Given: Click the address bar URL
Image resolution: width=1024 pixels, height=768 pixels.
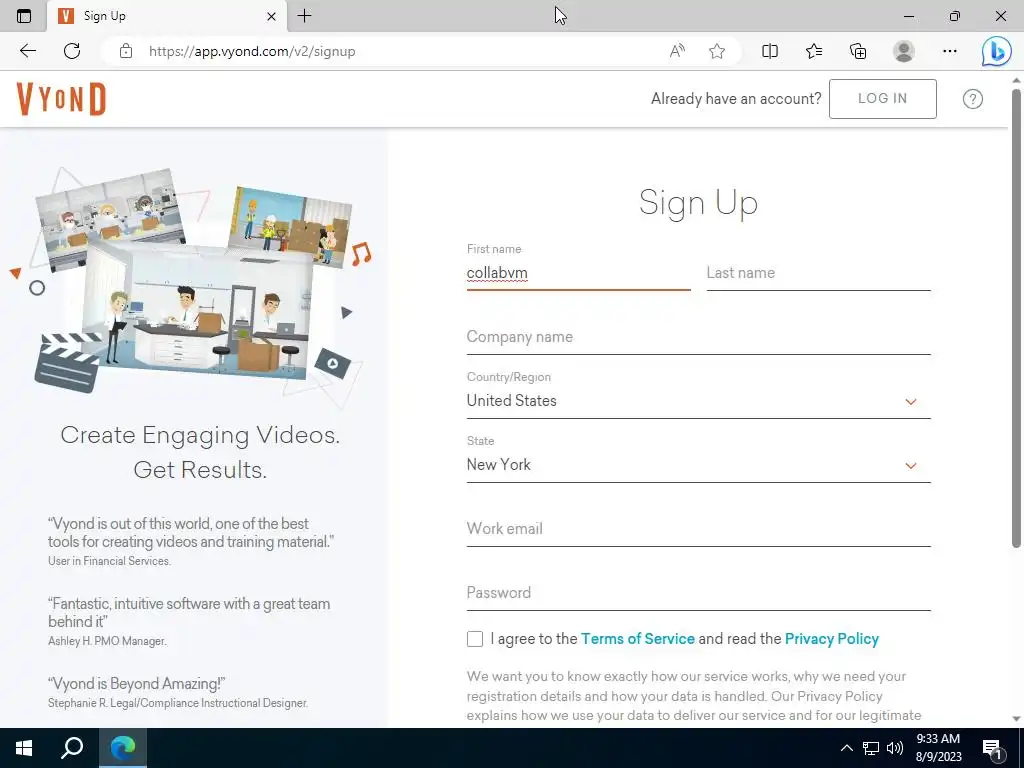Looking at the screenshot, I should pos(252,51).
